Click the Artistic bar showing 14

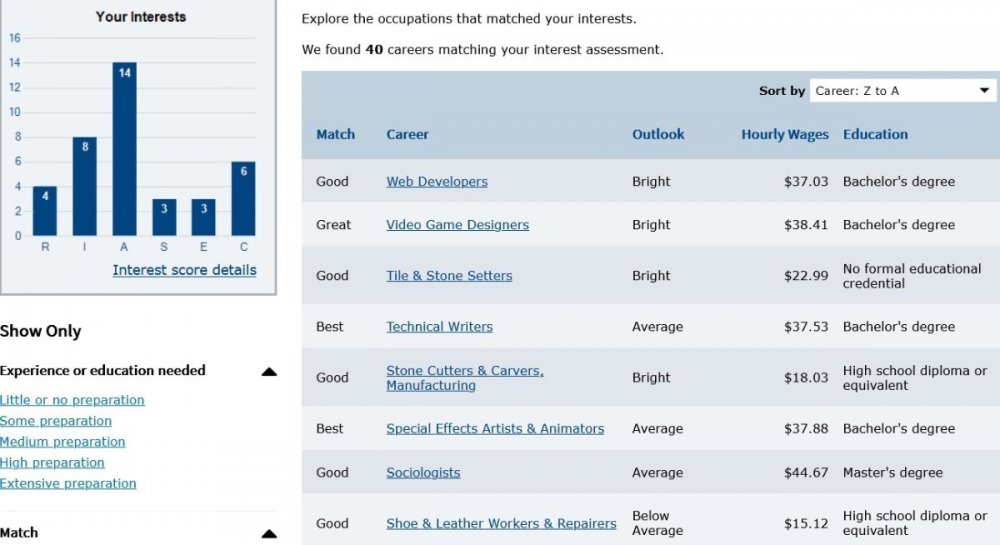point(124,149)
